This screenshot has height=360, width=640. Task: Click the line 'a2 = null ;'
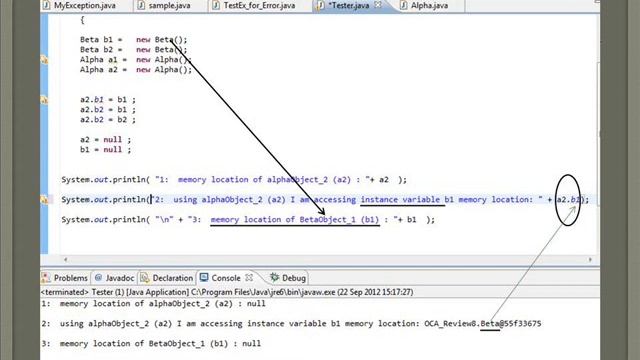(x=105, y=140)
